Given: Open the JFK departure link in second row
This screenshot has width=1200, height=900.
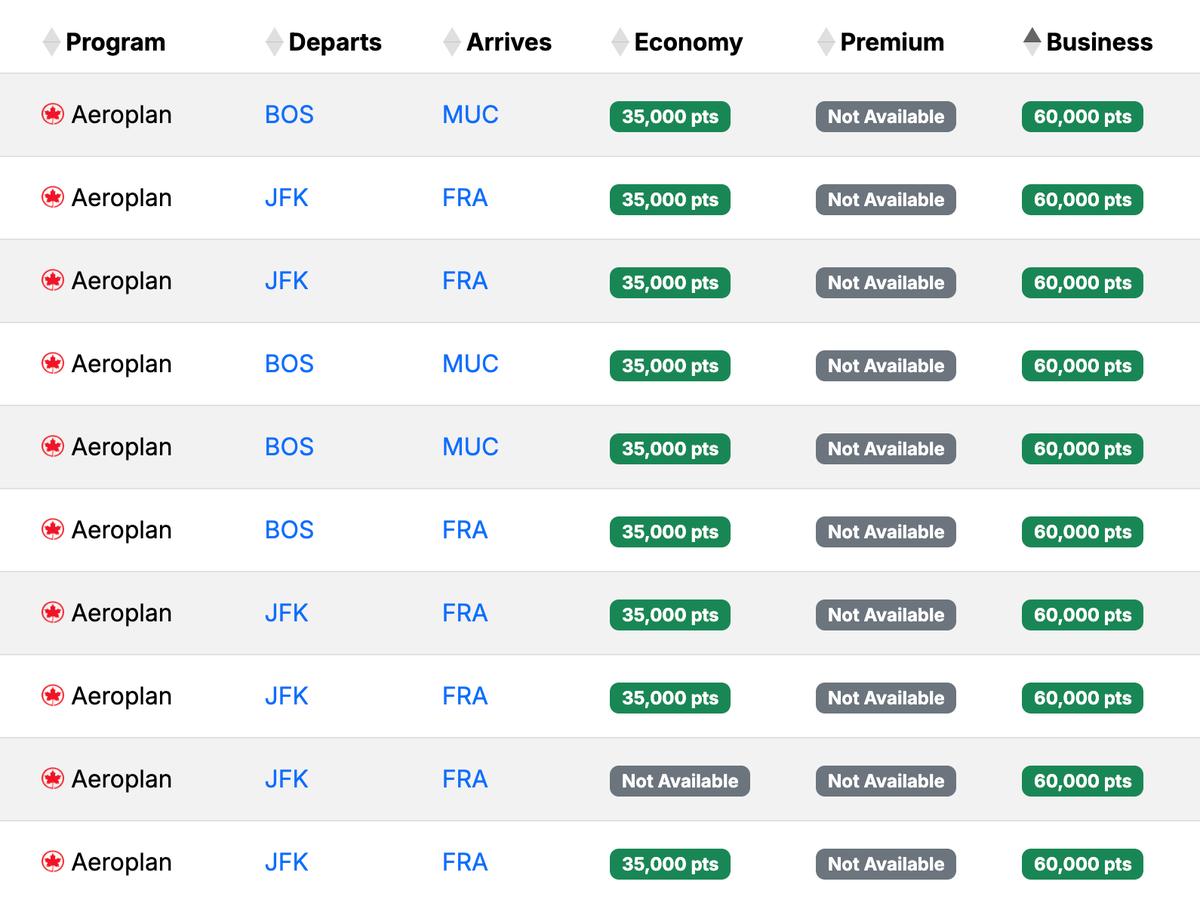Looking at the screenshot, I should point(286,198).
